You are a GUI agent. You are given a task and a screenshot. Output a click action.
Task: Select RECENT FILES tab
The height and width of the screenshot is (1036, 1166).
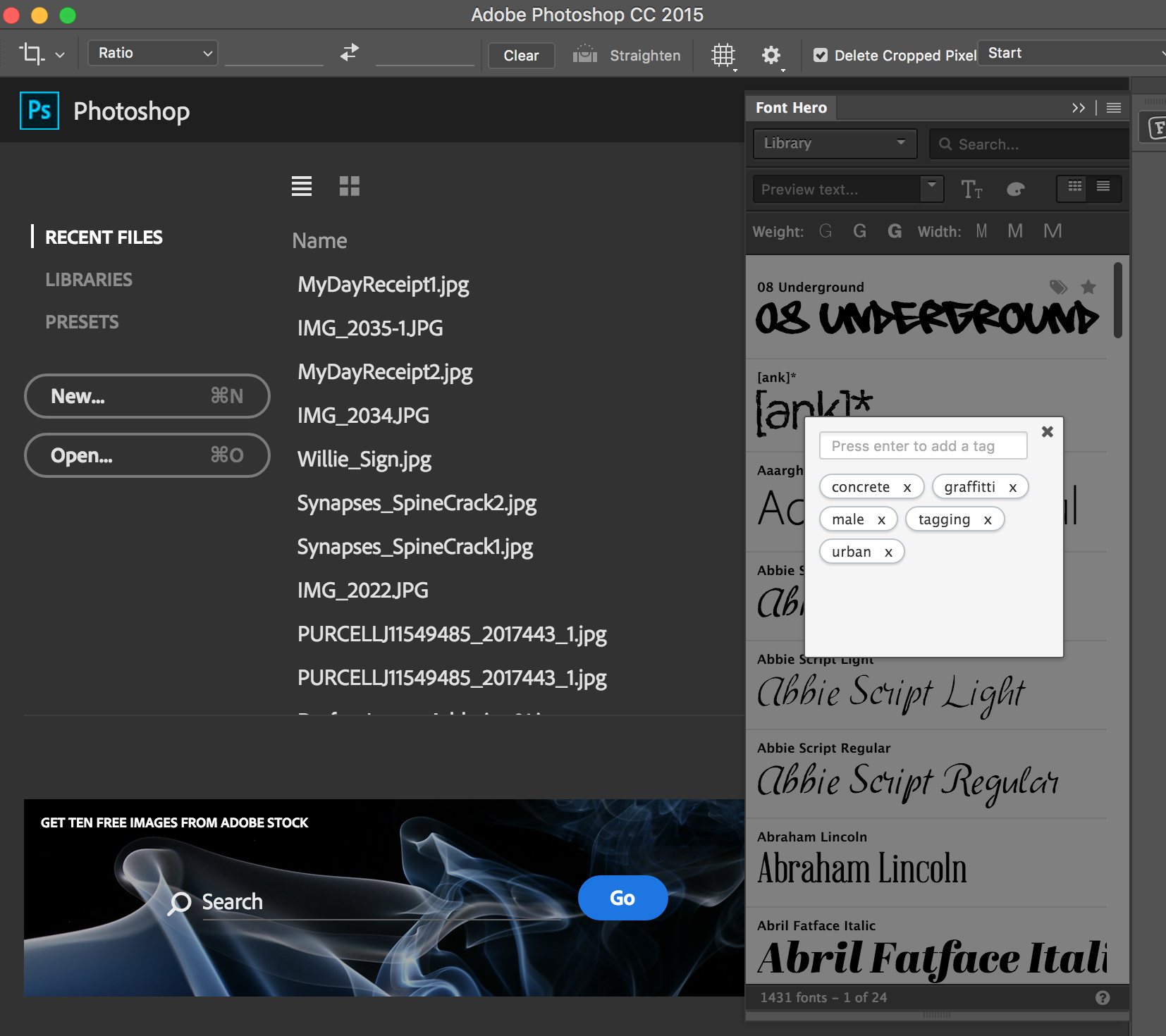pos(104,238)
